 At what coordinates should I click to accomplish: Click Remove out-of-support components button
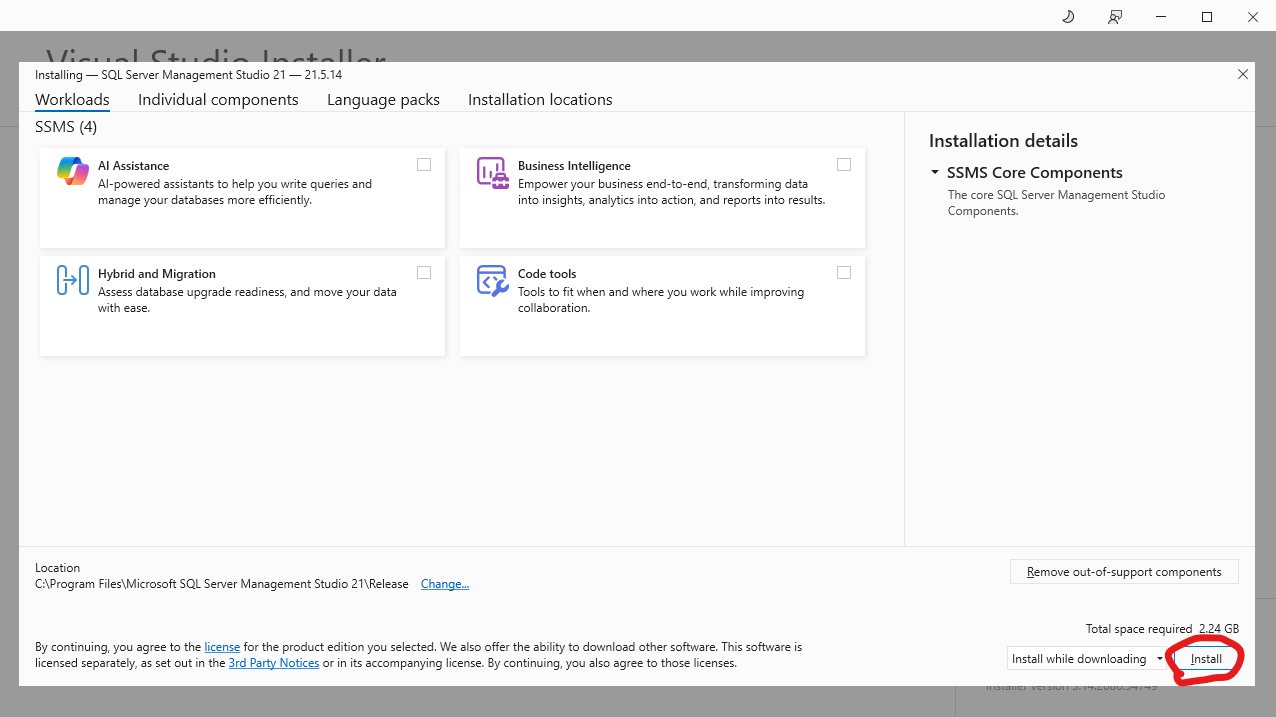tap(1124, 572)
